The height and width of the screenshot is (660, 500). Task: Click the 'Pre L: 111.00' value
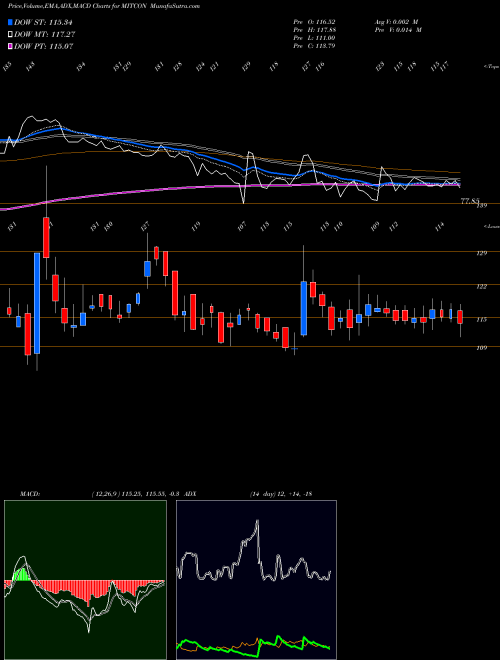pos(314,38)
